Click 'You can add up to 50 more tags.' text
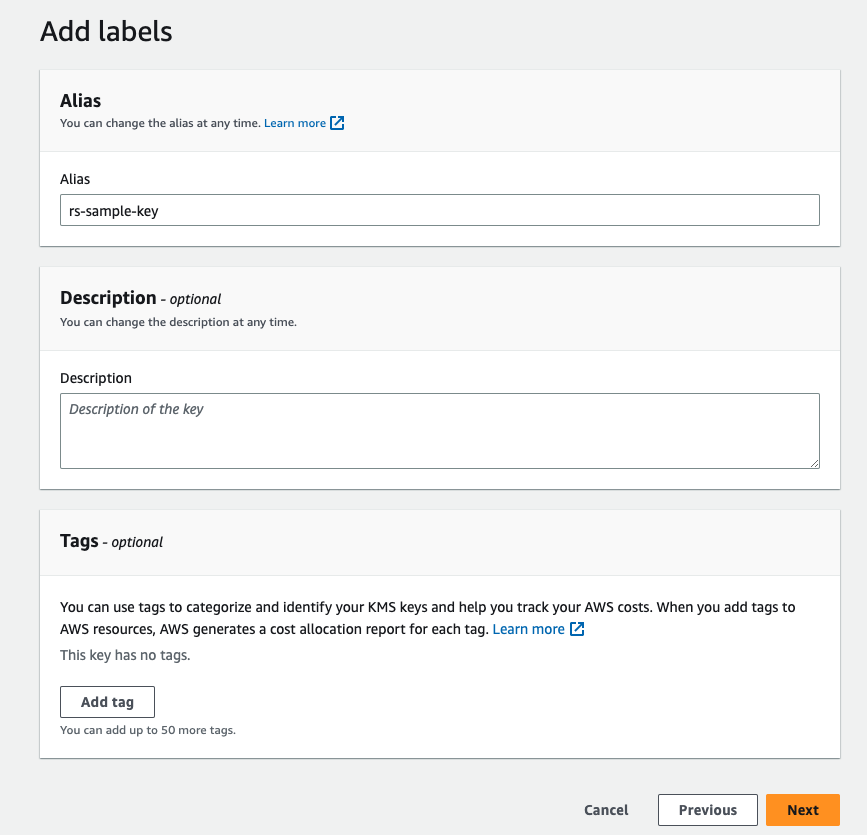This screenshot has width=867, height=835. pyautogui.click(x=148, y=730)
